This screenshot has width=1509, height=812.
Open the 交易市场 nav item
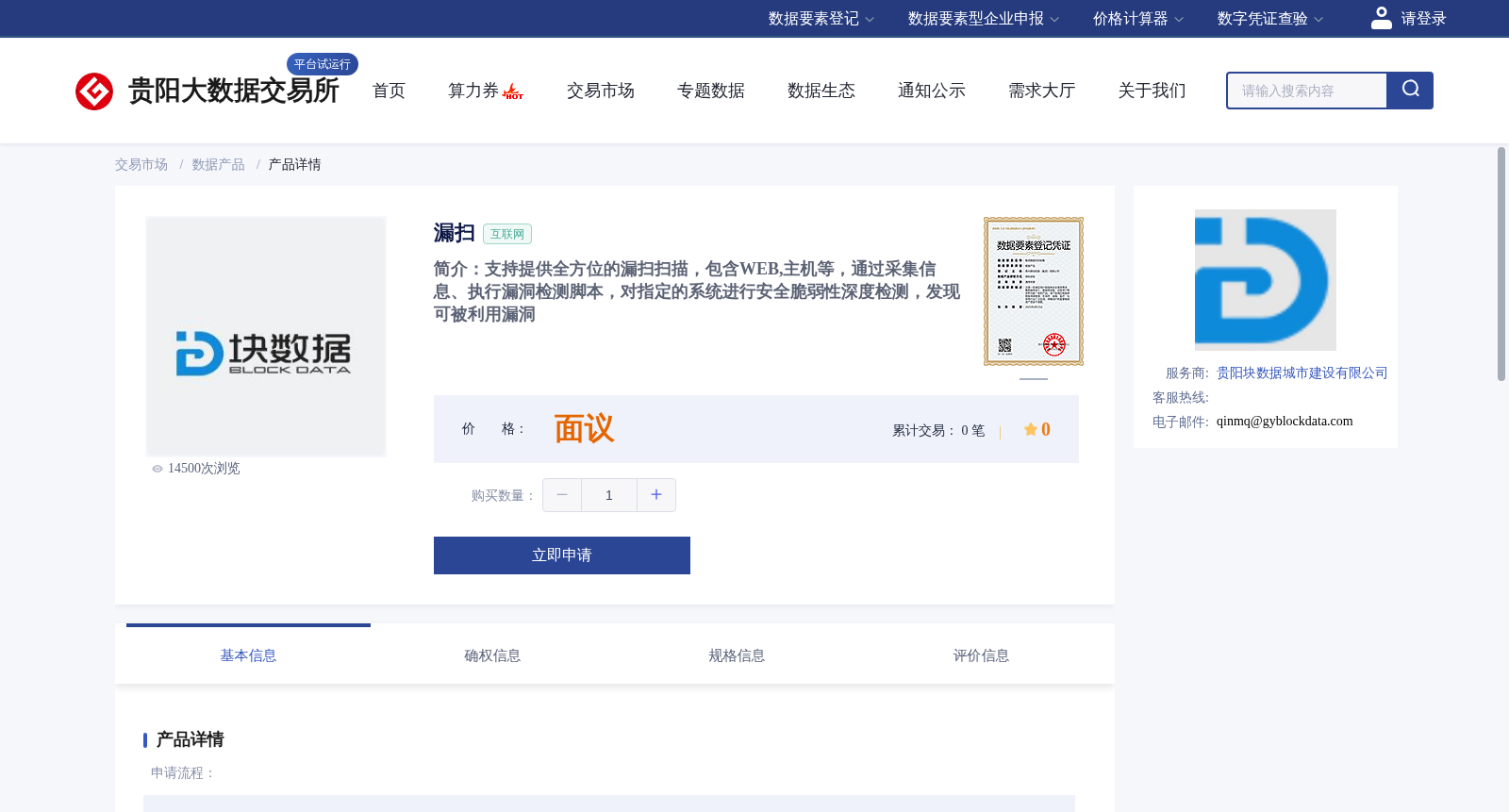[x=601, y=91]
